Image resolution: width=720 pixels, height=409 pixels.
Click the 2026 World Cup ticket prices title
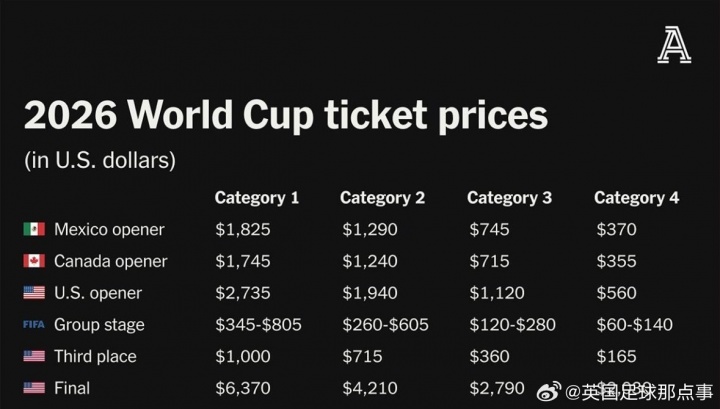[286, 116]
